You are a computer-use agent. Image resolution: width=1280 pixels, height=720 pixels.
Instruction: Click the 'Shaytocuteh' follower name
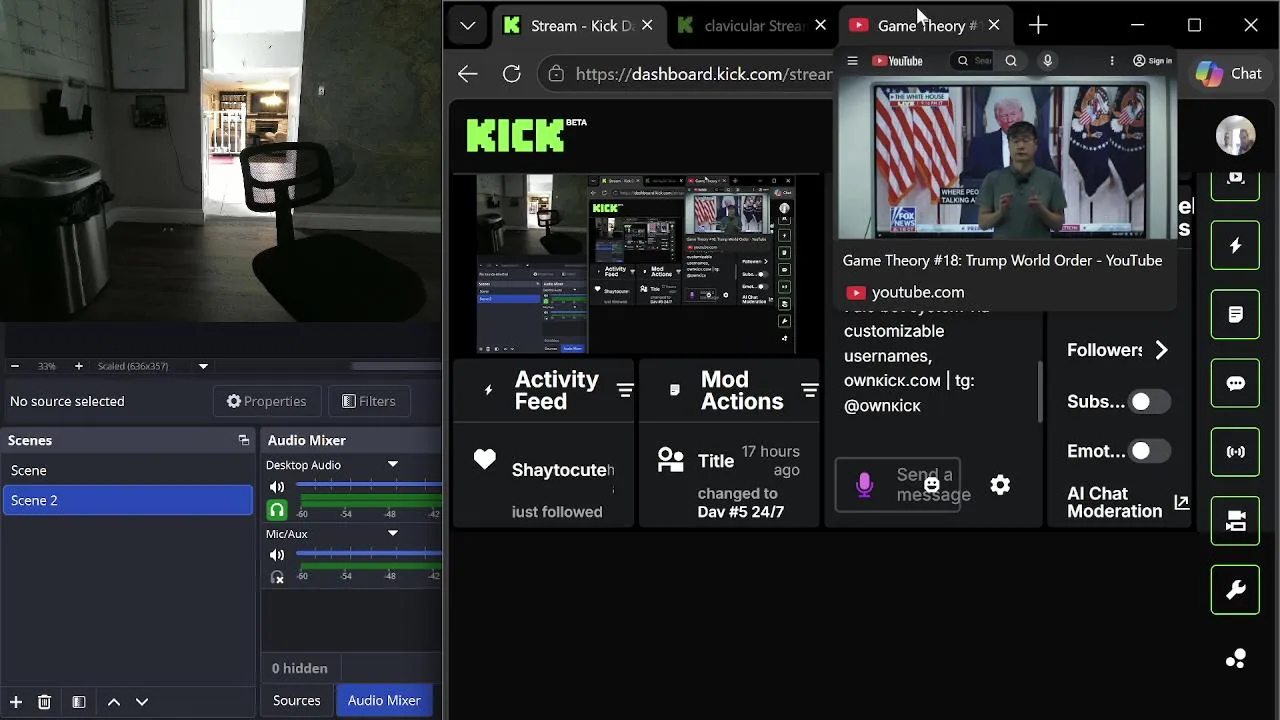coord(563,470)
